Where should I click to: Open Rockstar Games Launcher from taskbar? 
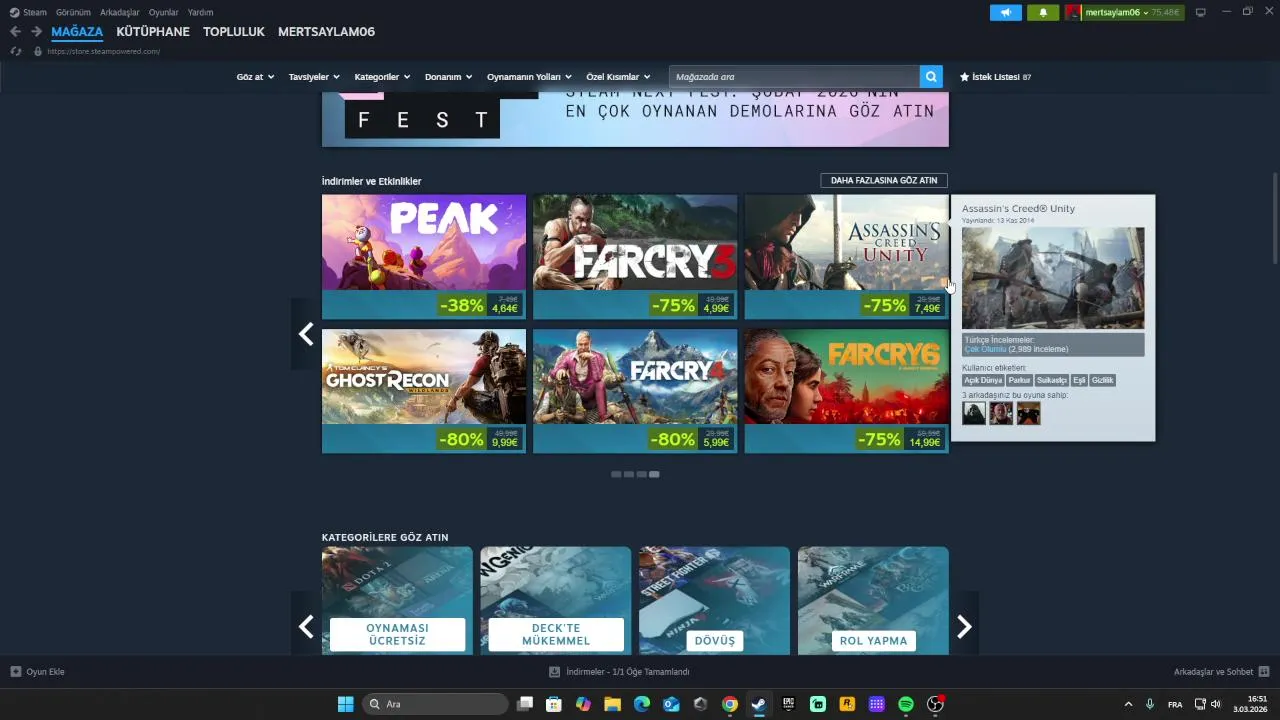[847, 704]
